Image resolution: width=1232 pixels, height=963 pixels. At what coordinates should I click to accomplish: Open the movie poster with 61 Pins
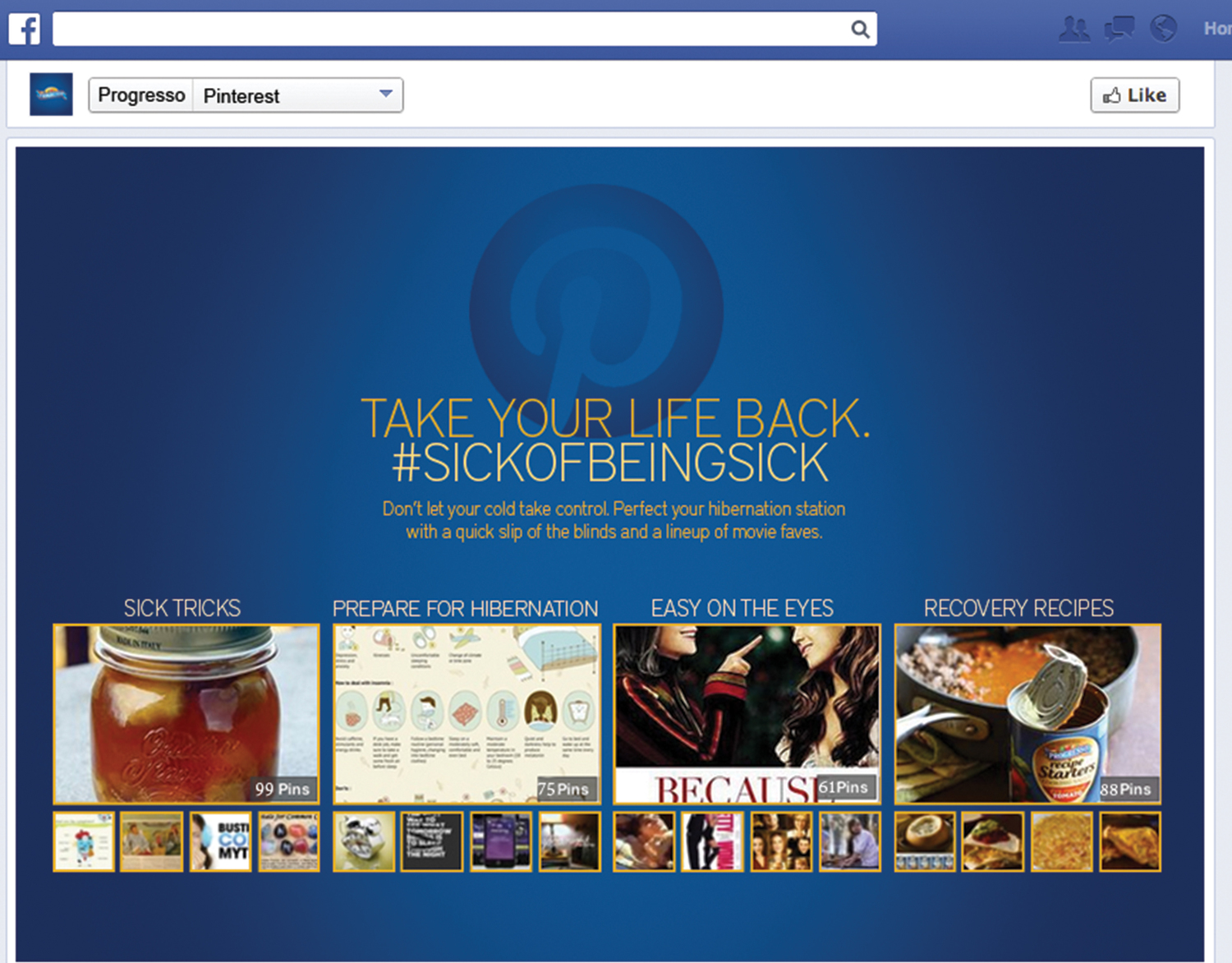click(747, 714)
